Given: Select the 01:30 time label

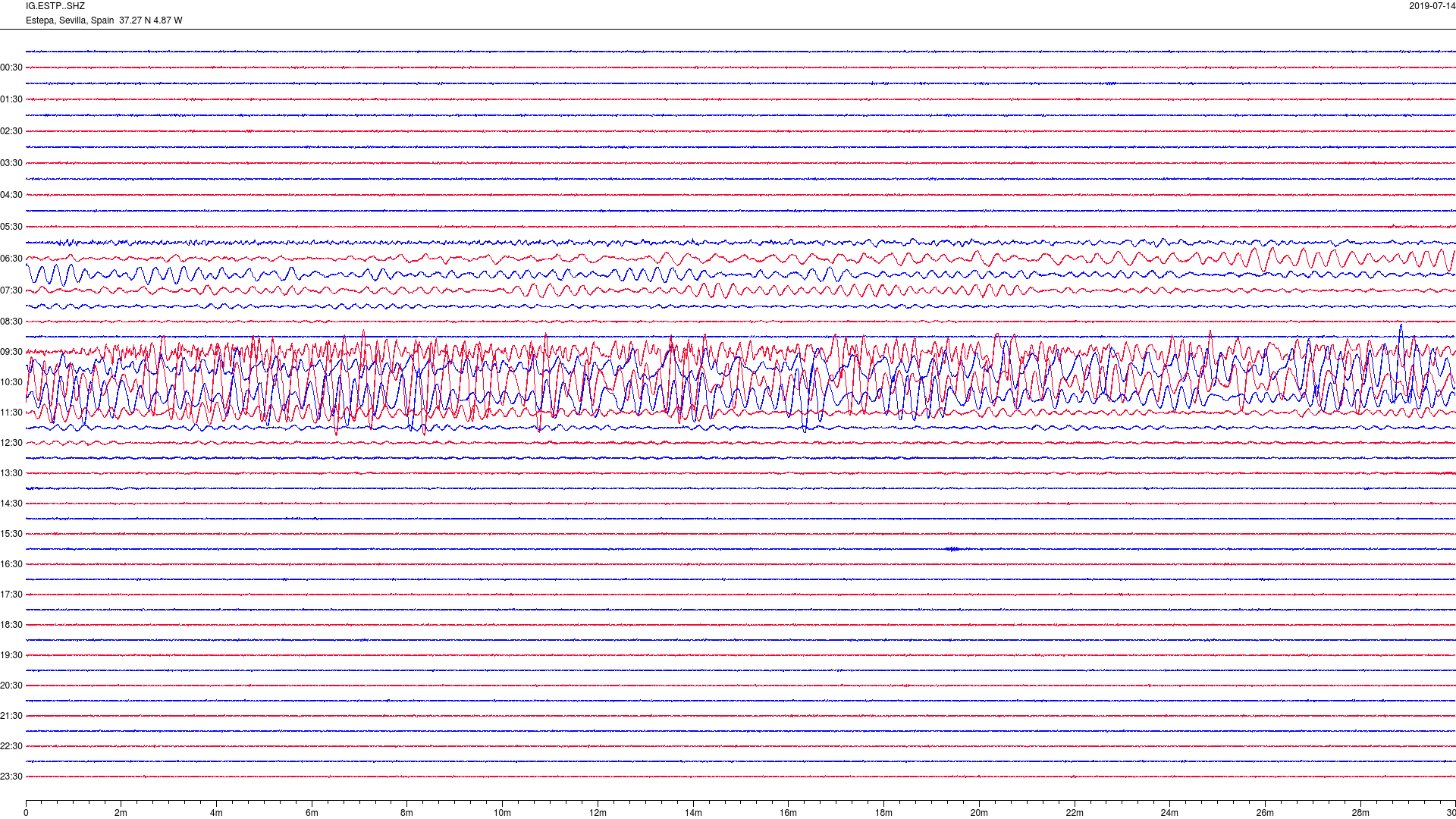Looking at the screenshot, I should click(x=11, y=99).
